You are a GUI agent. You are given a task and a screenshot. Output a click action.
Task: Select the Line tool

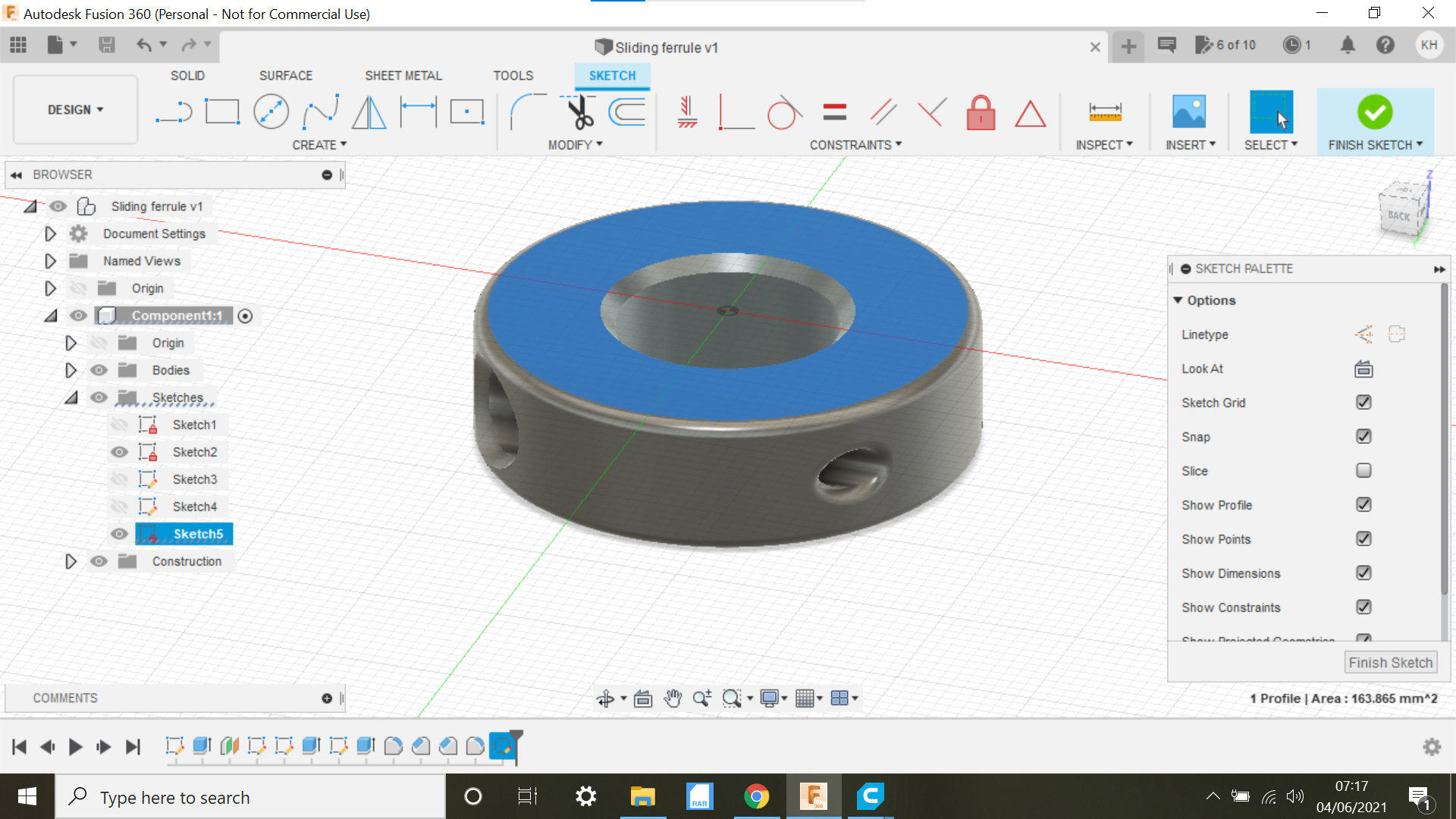click(x=174, y=111)
